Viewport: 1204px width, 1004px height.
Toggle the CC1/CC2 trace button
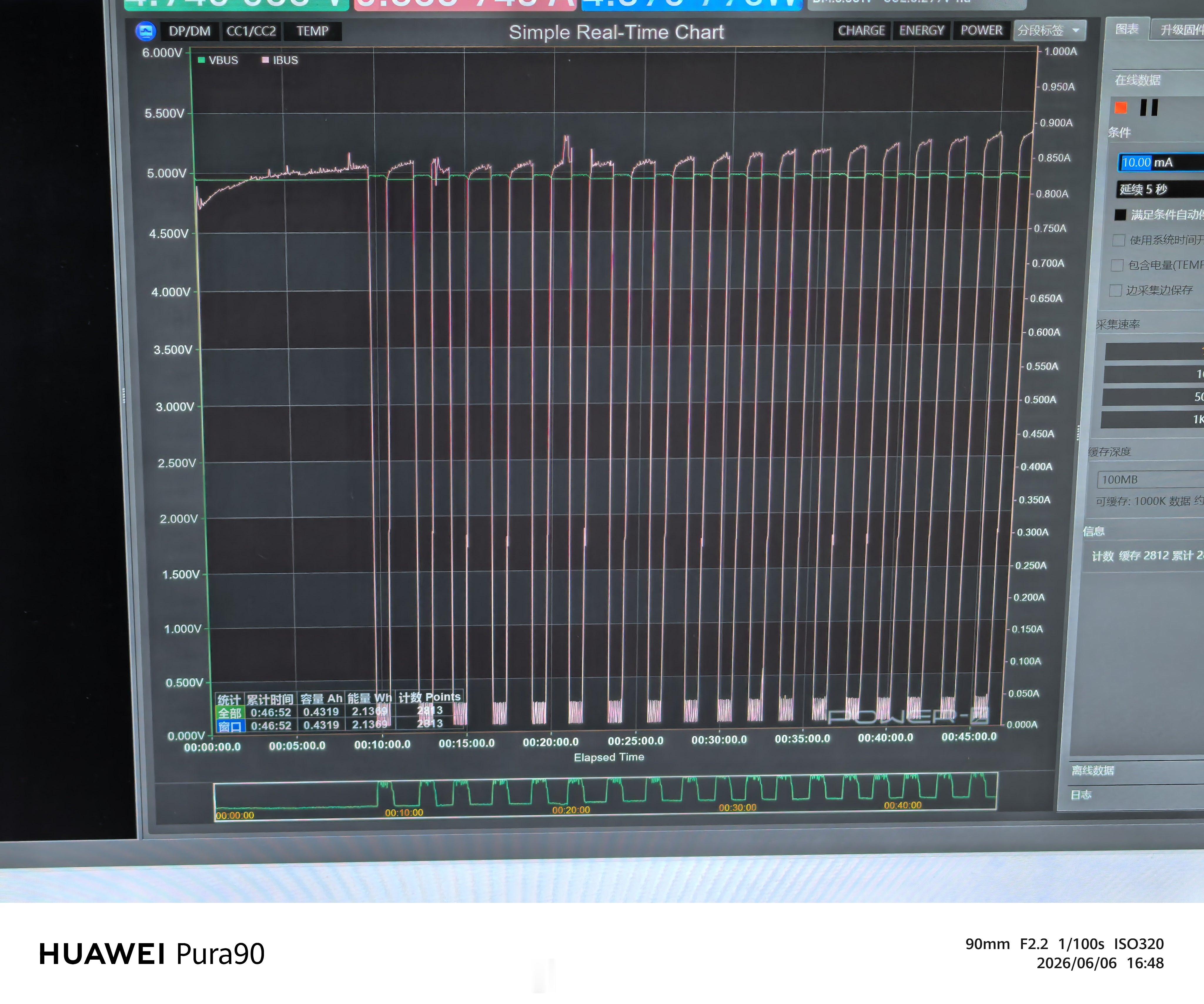(251, 31)
